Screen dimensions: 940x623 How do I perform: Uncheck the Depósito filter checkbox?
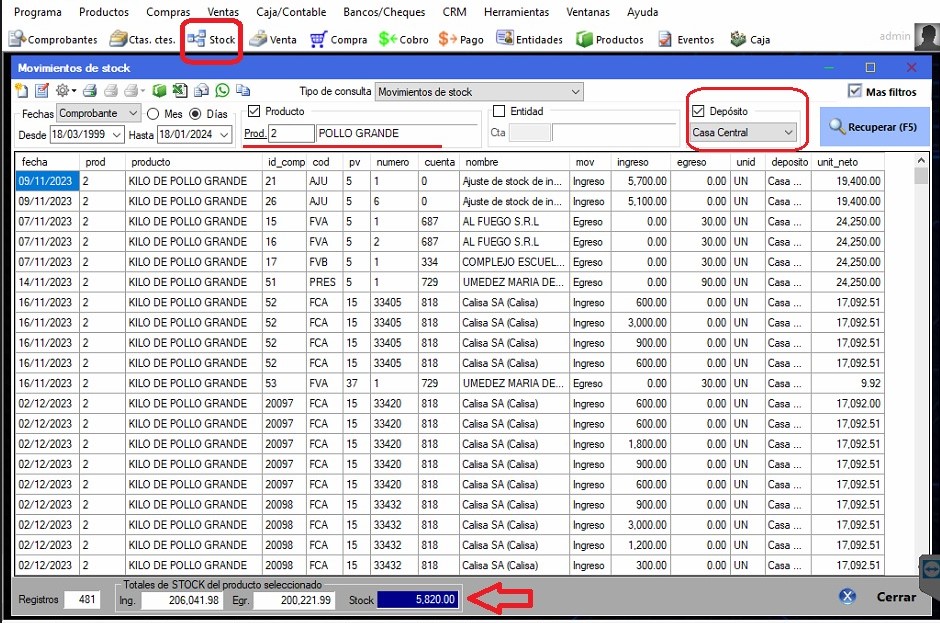pos(698,111)
